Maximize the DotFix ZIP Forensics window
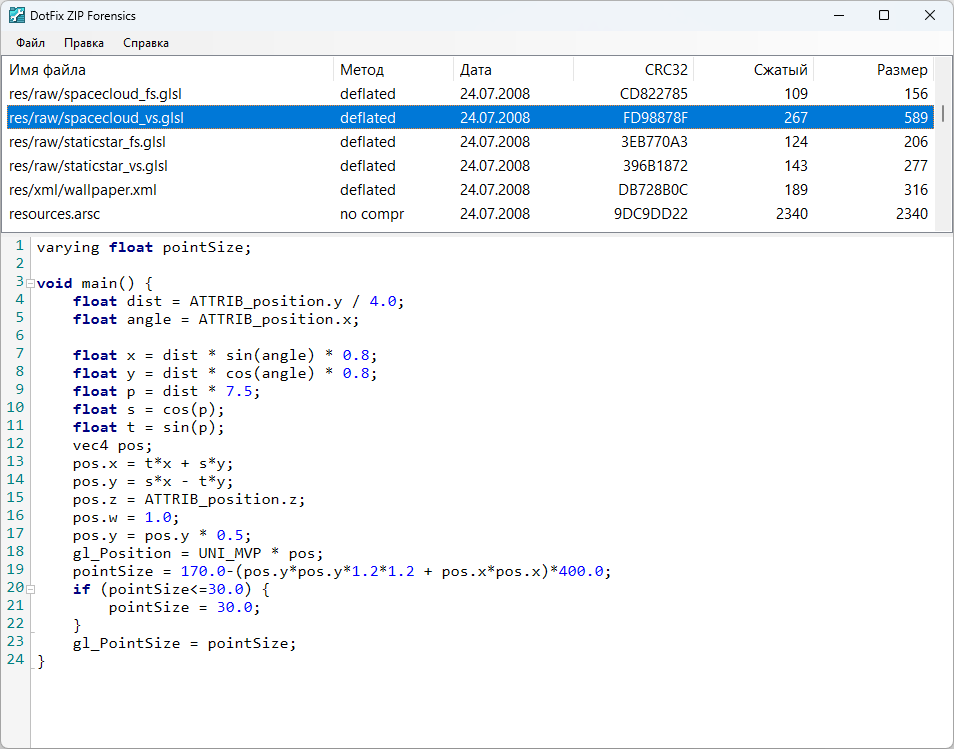This screenshot has height=749, width=954. point(884,15)
